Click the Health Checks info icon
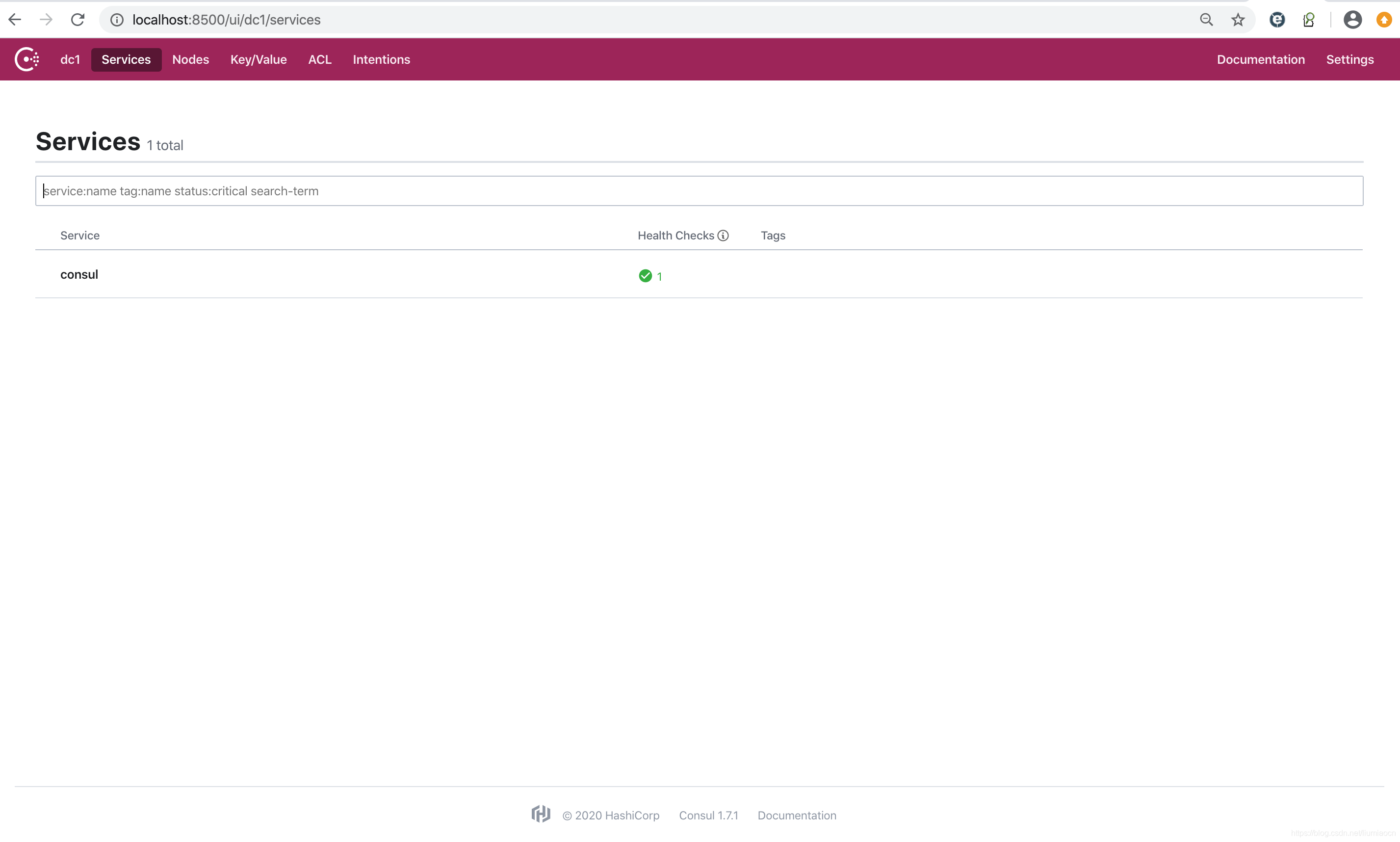1400x842 pixels. tap(724, 235)
